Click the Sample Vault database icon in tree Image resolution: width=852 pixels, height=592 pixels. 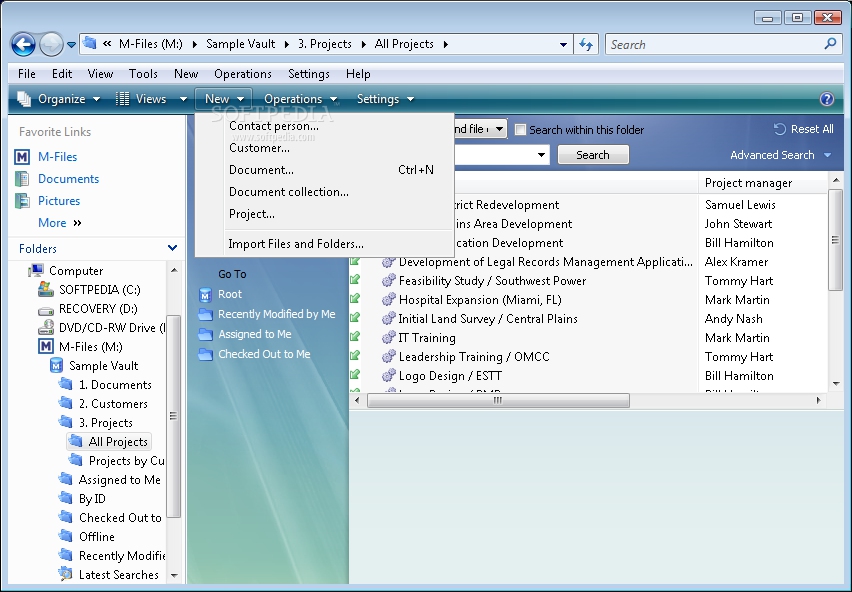pos(56,366)
